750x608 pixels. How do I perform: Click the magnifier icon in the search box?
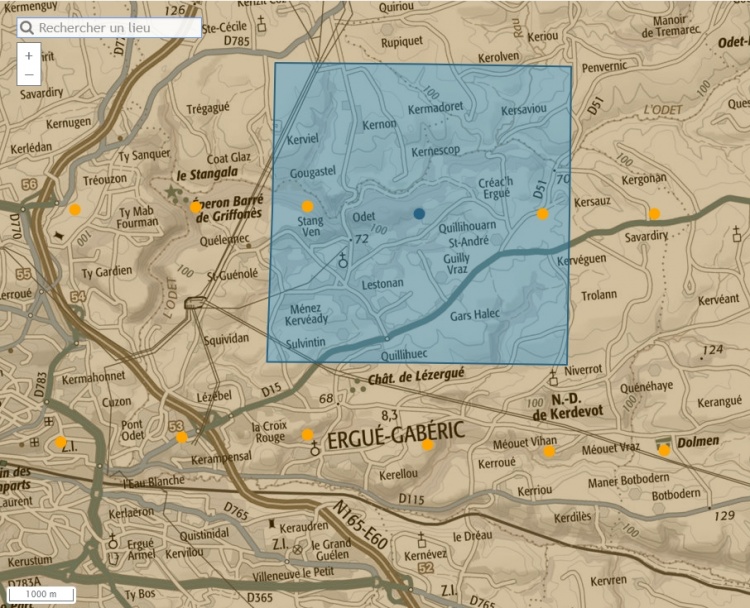pyautogui.click(x=28, y=28)
